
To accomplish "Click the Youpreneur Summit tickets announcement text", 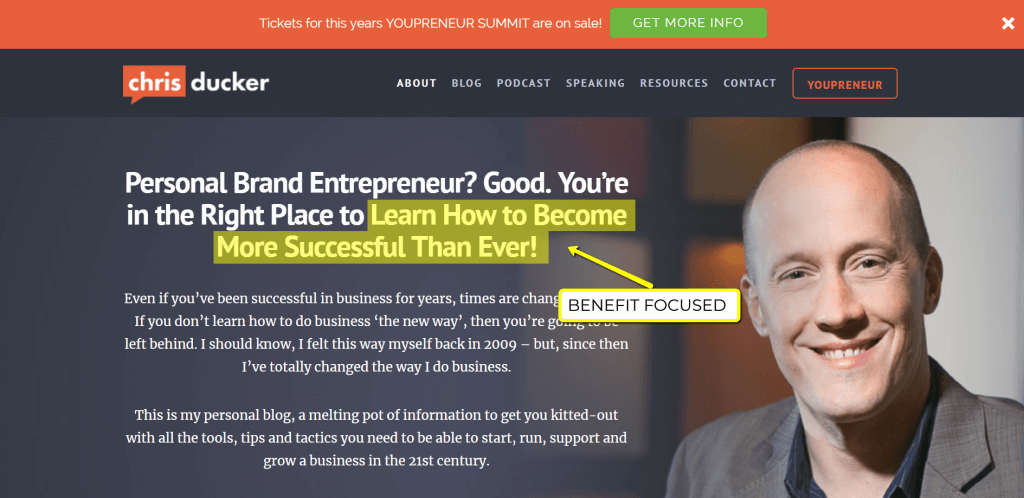I will 430,23.
